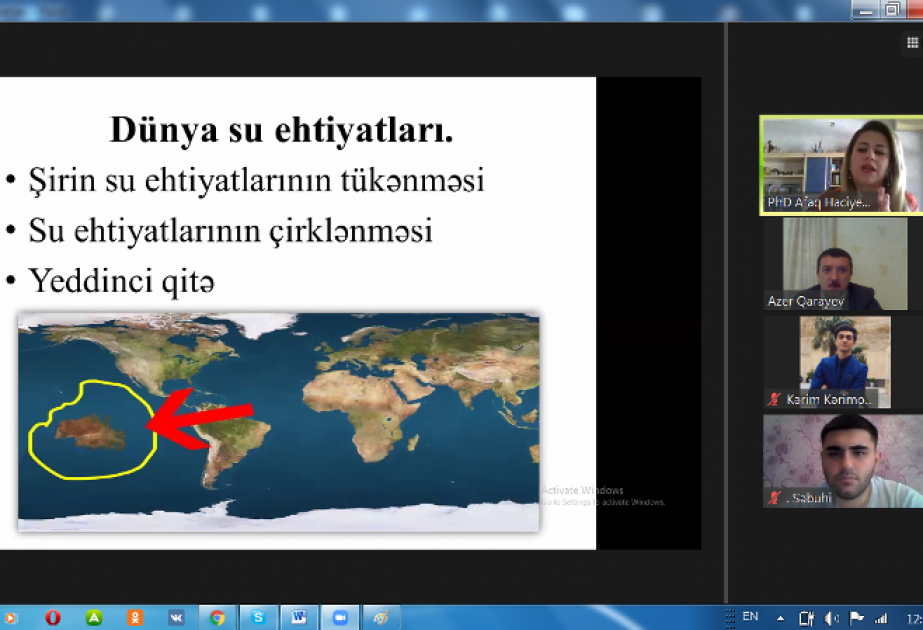Viewport: 923px width, 630px height.
Task: Change Zoom gallery view layout grid icon
Action: 912,42
